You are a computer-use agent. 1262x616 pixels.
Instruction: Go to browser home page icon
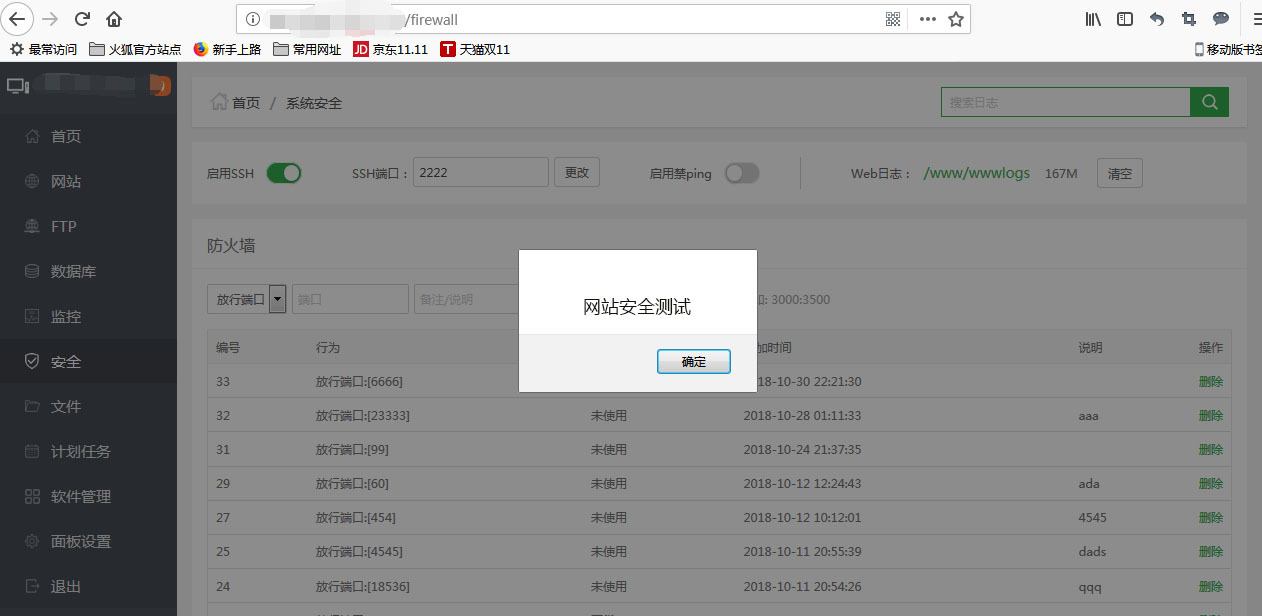click(114, 19)
